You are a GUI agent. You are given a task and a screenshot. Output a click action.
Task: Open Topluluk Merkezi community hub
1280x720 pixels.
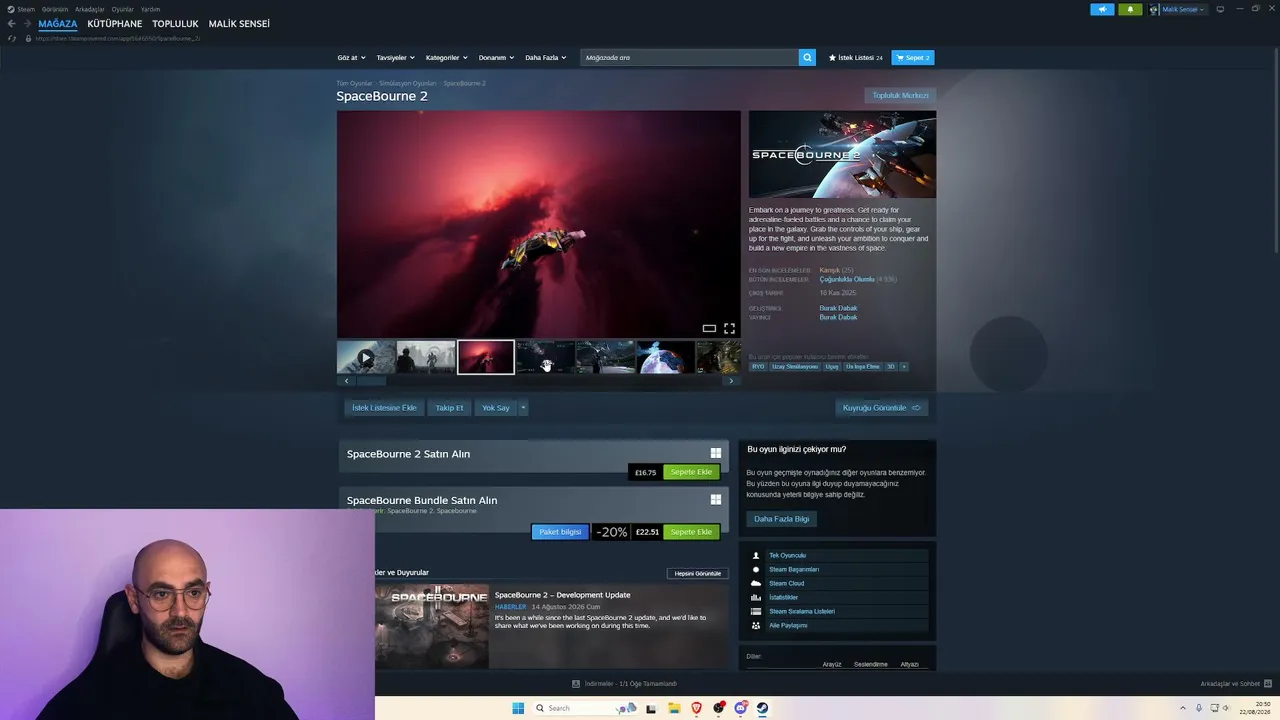(x=901, y=95)
